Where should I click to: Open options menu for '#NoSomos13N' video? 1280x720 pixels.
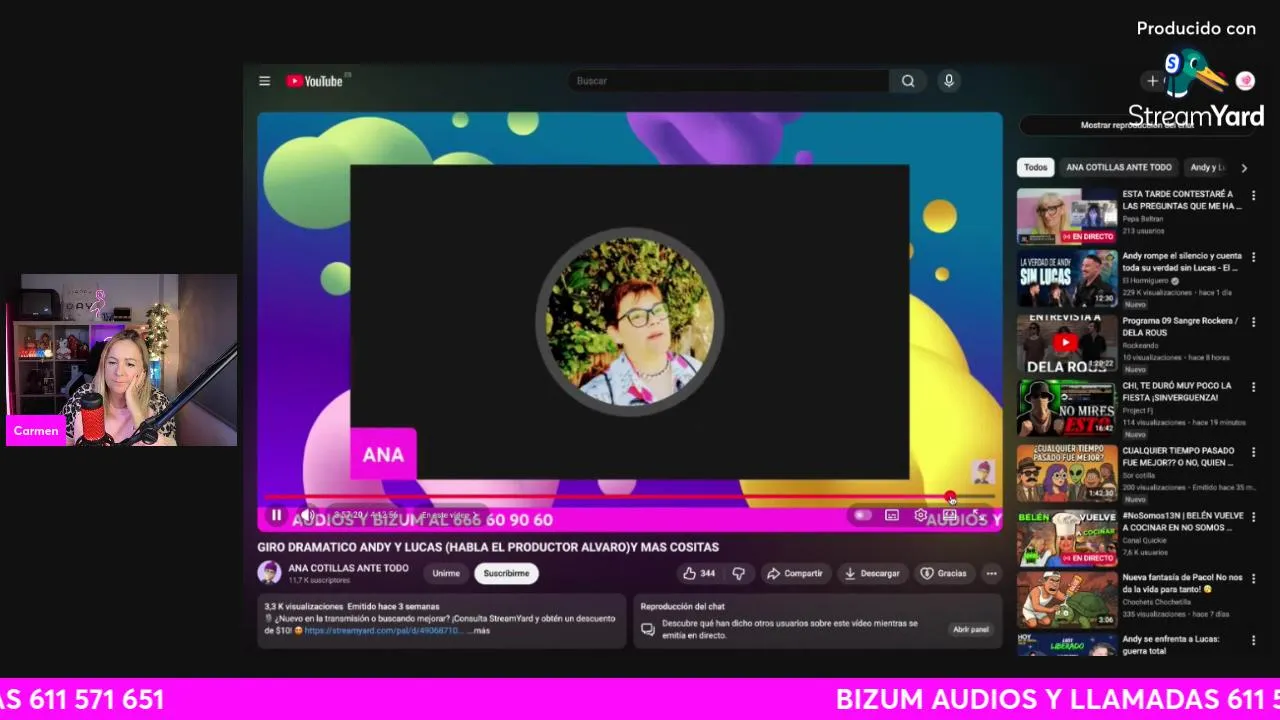1253,516
